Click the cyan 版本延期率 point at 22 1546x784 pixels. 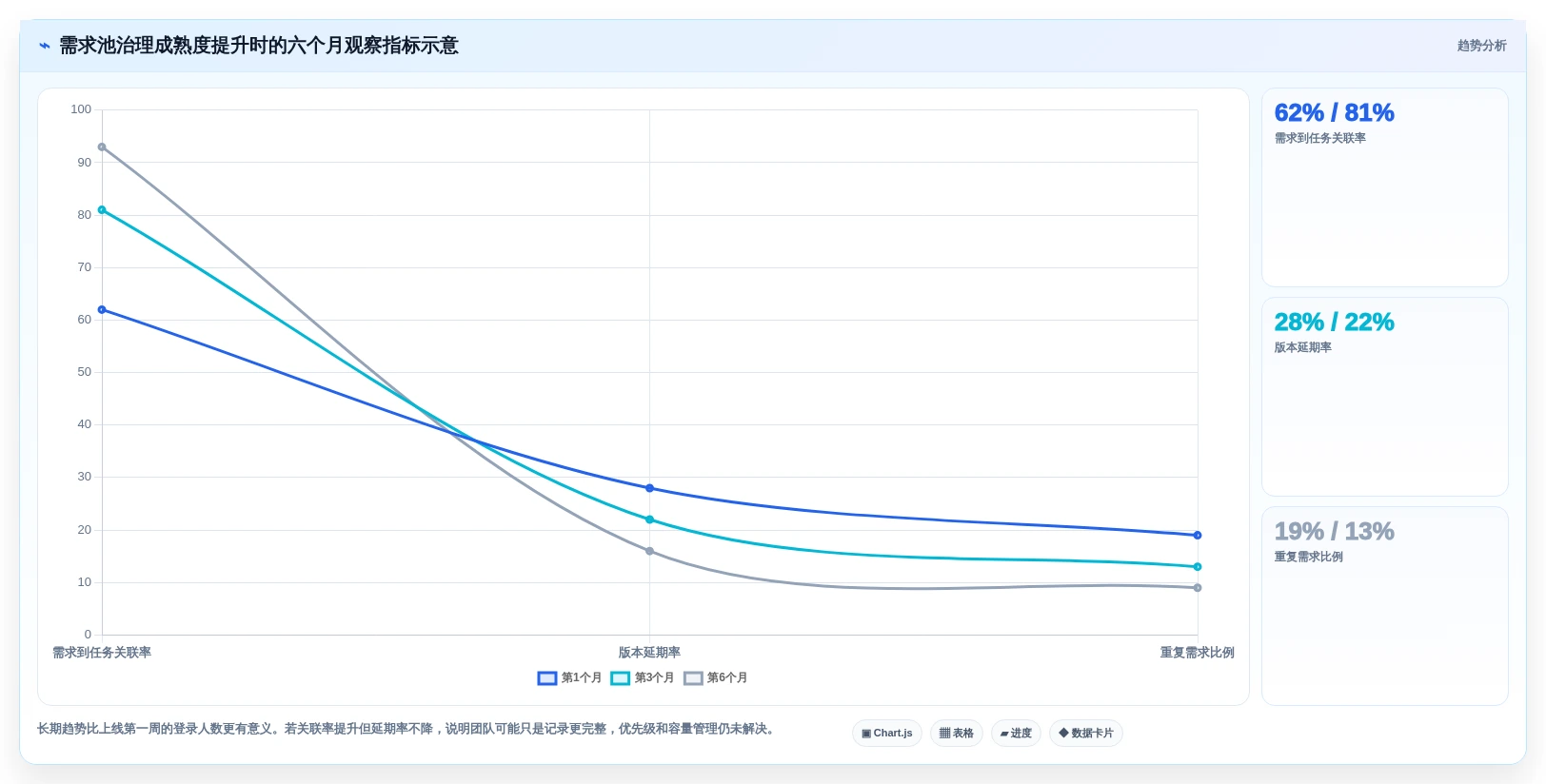[649, 519]
